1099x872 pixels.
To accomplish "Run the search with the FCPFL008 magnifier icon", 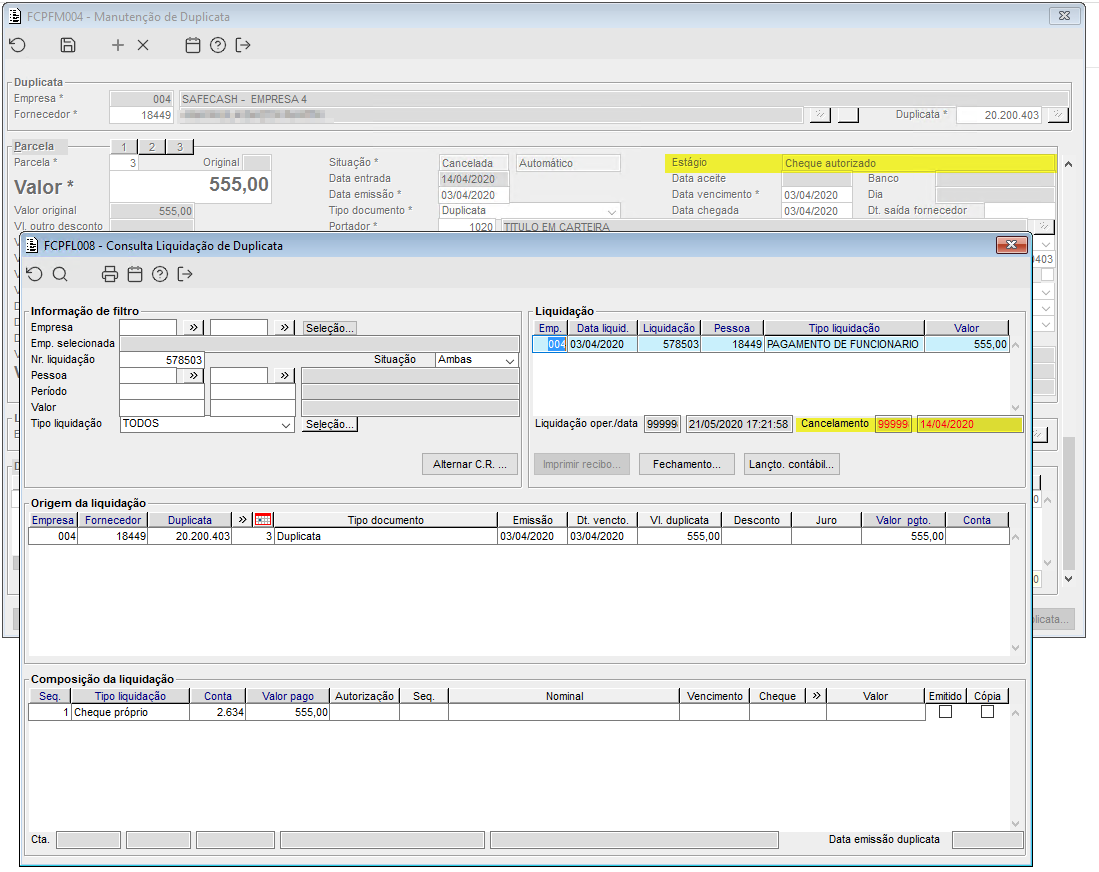I will [x=60, y=274].
